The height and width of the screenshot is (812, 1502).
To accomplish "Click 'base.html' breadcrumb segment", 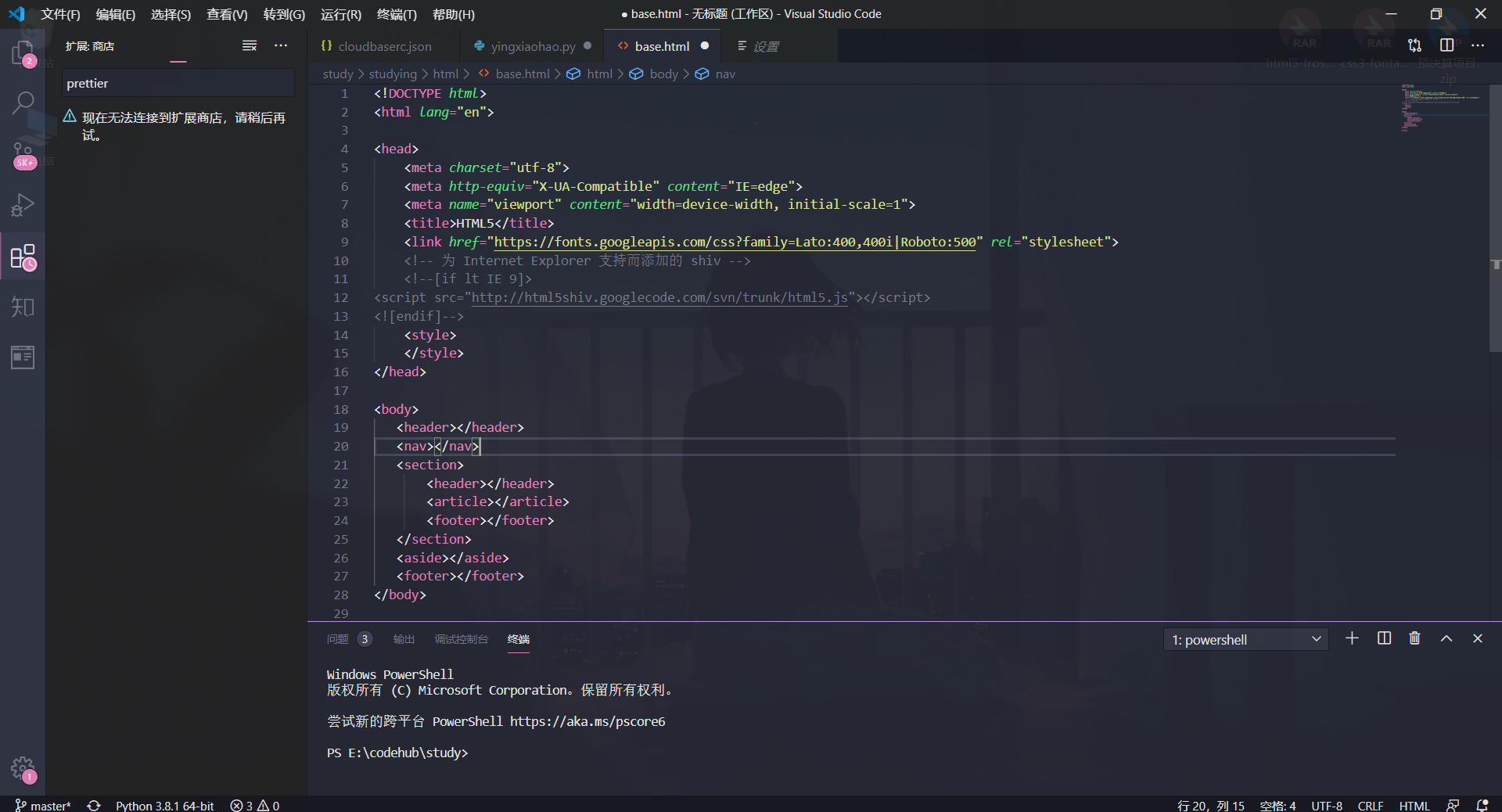I will (x=523, y=74).
